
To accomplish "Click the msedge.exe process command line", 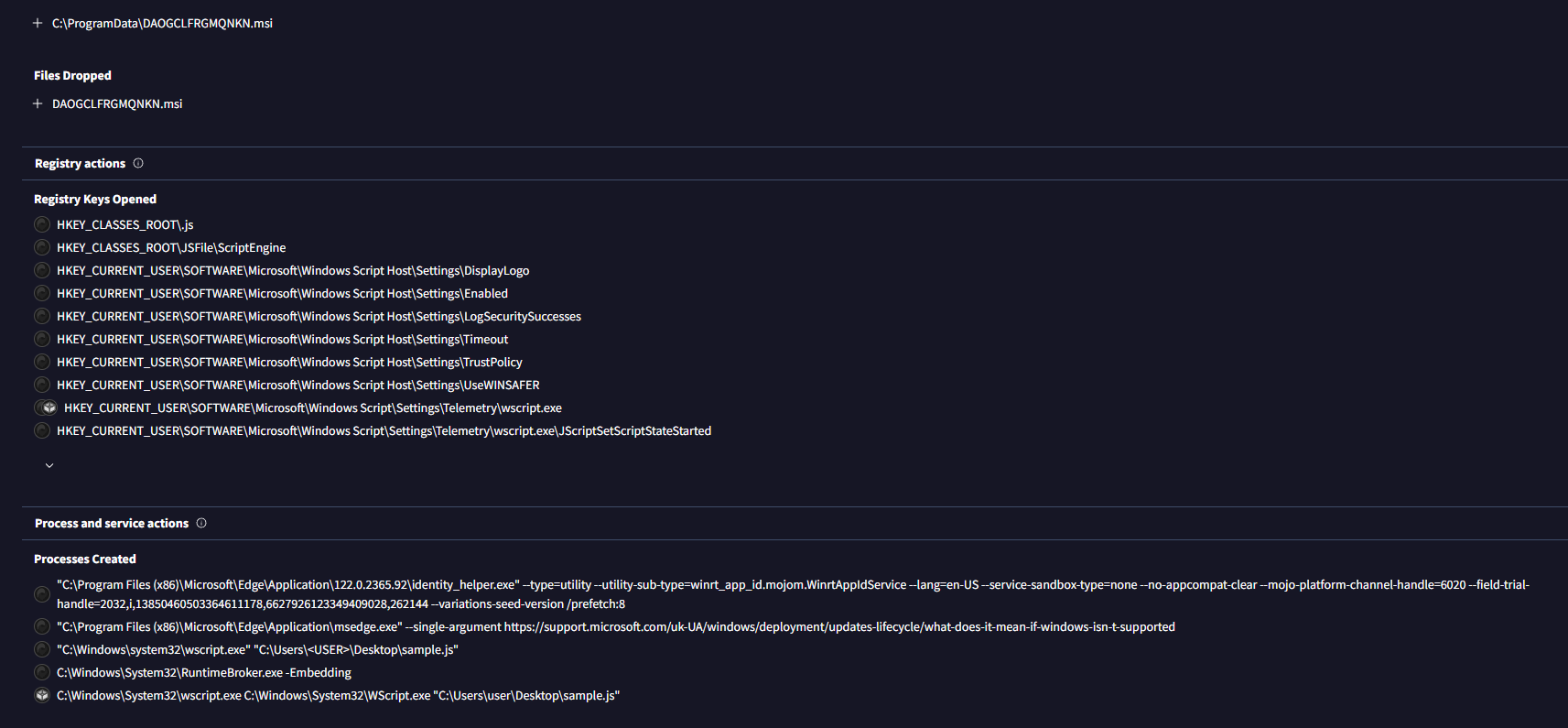I will pyautogui.click(x=616, y=626).
